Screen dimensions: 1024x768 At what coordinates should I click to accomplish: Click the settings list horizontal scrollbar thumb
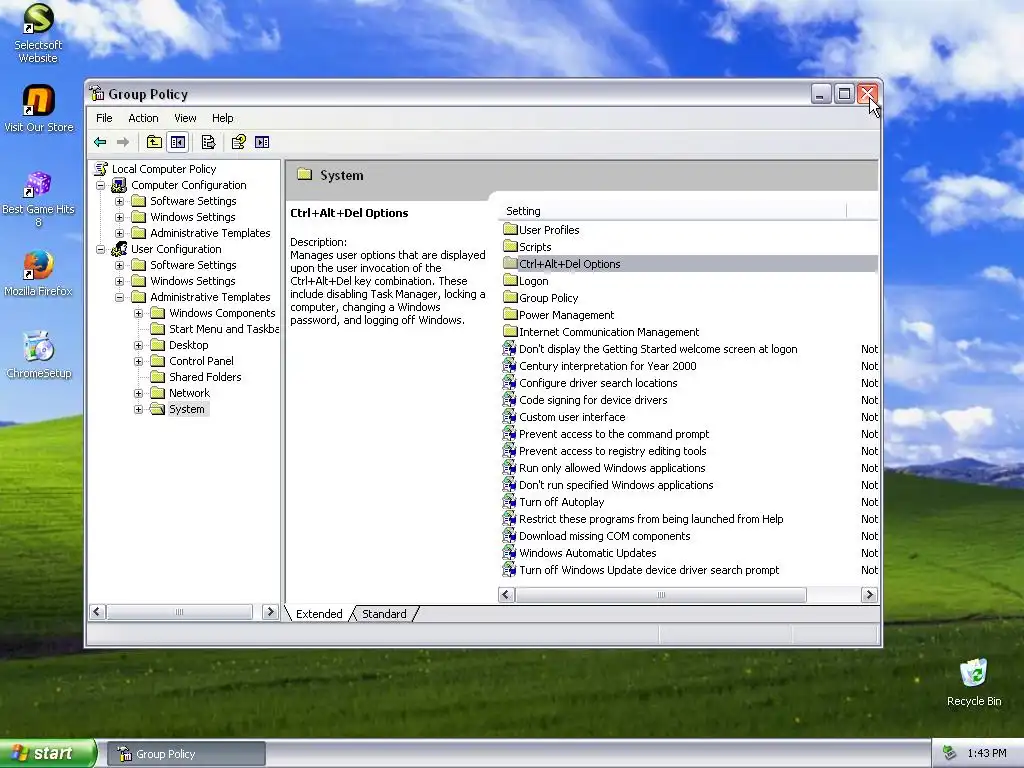click(661, 595)
